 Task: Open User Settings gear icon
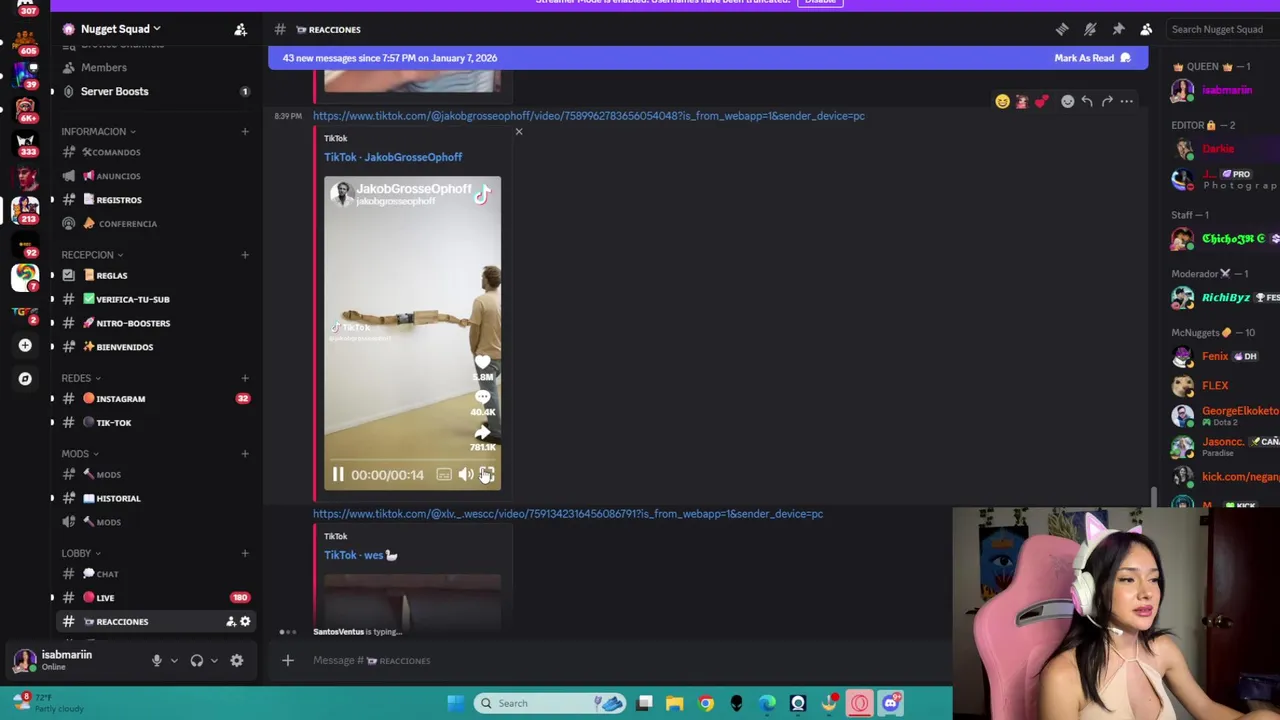pyautogui.click(x=237, y=661)
